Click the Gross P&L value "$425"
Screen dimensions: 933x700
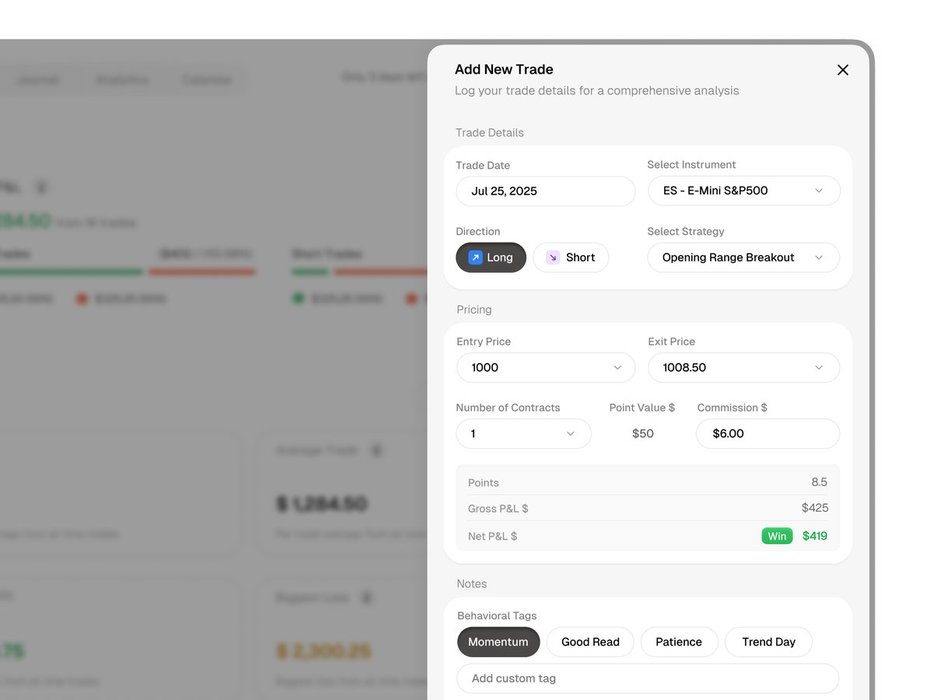(815, 508)
